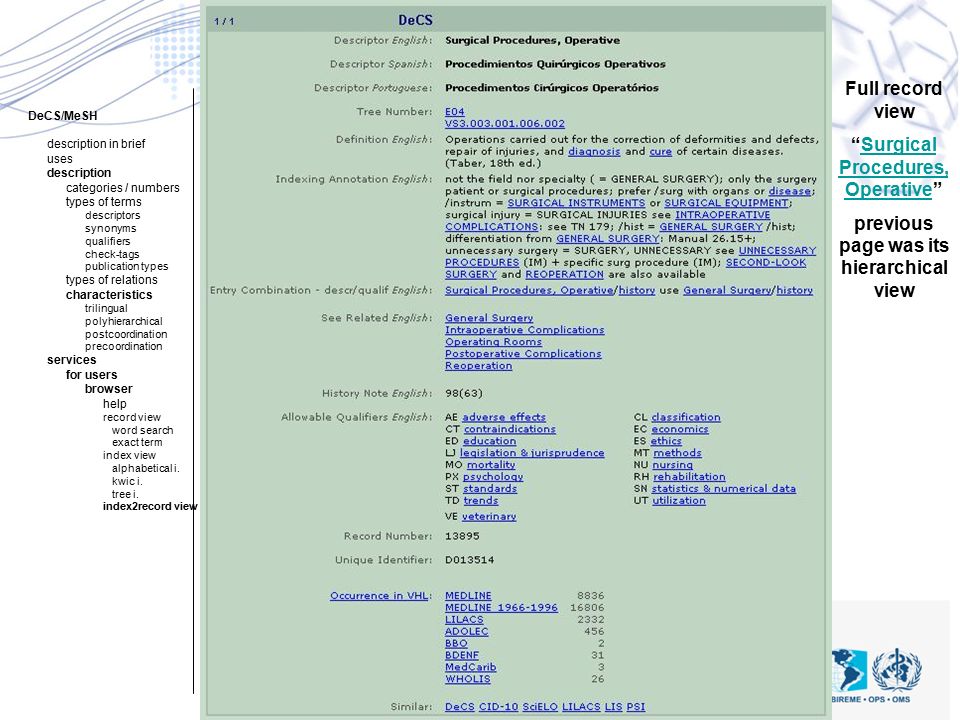Open MEDLINE 1966-1996 occurrence link

pyautogui.click(x=501, y=607)
